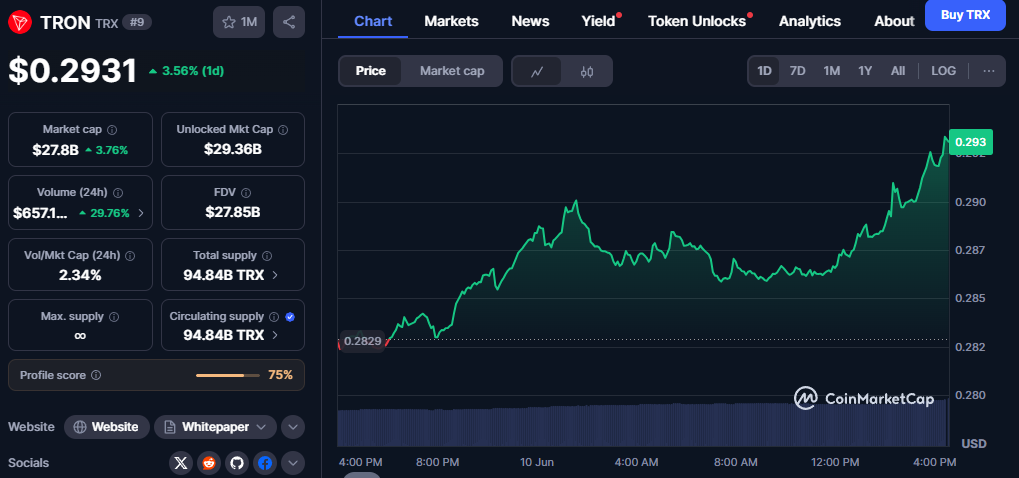Click the Profile score progress bar
Viewport: 1019px width, 478px height.
click(x=228, y=375)
